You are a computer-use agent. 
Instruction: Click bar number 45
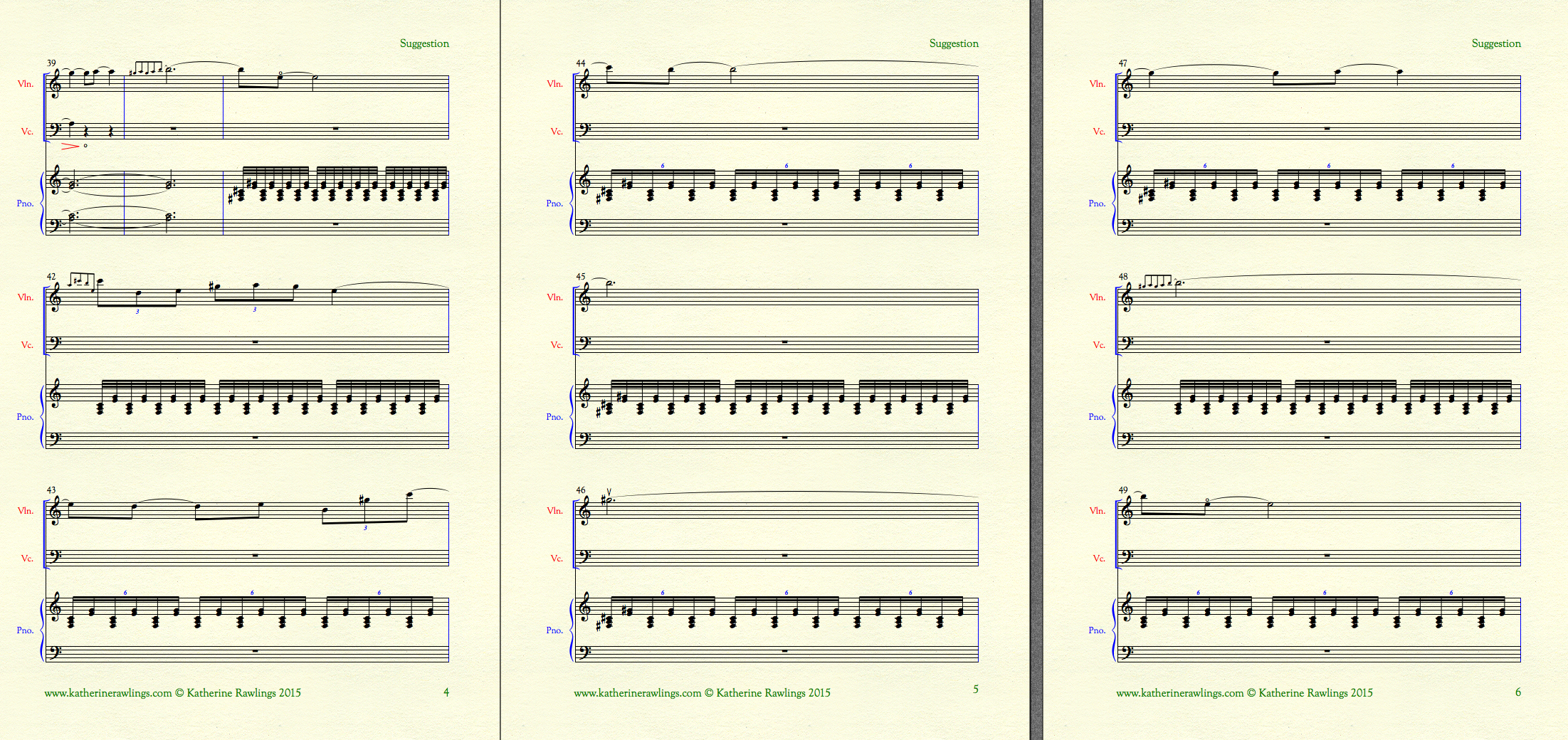click(x=581, y=276)
